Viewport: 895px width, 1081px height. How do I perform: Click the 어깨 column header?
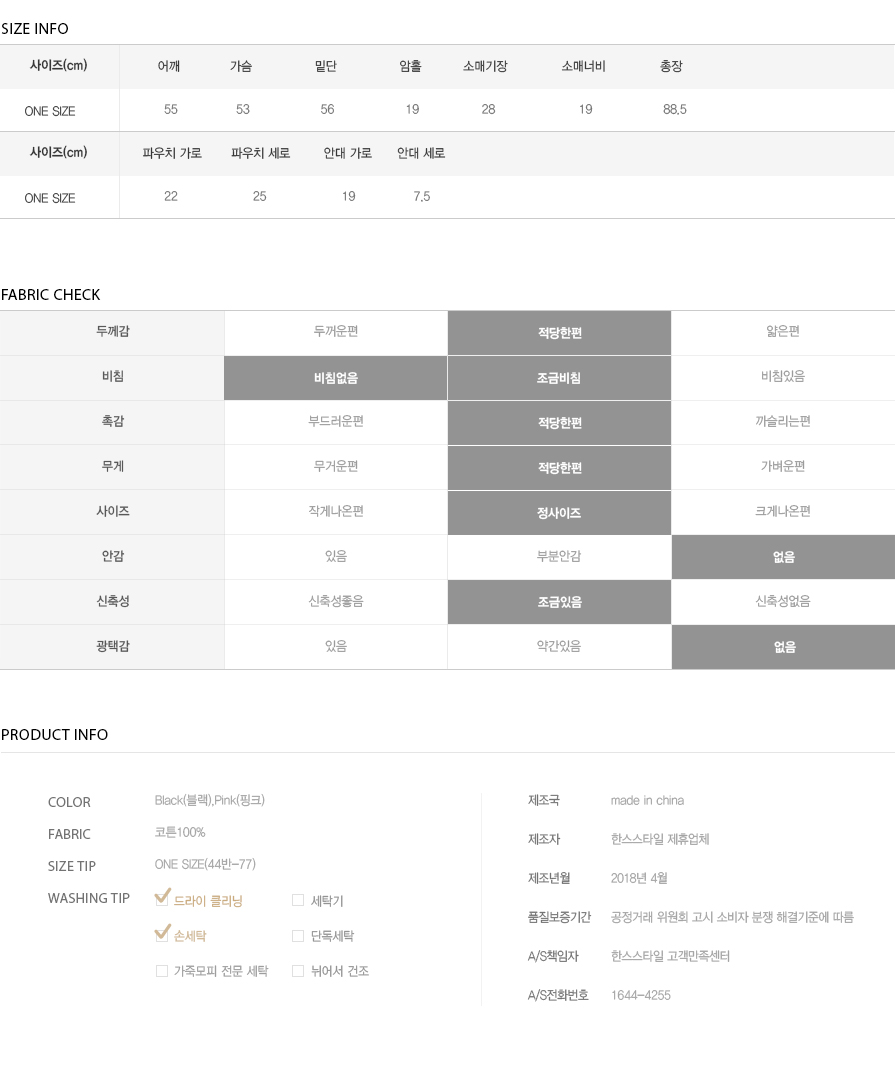tap(169, 66)
